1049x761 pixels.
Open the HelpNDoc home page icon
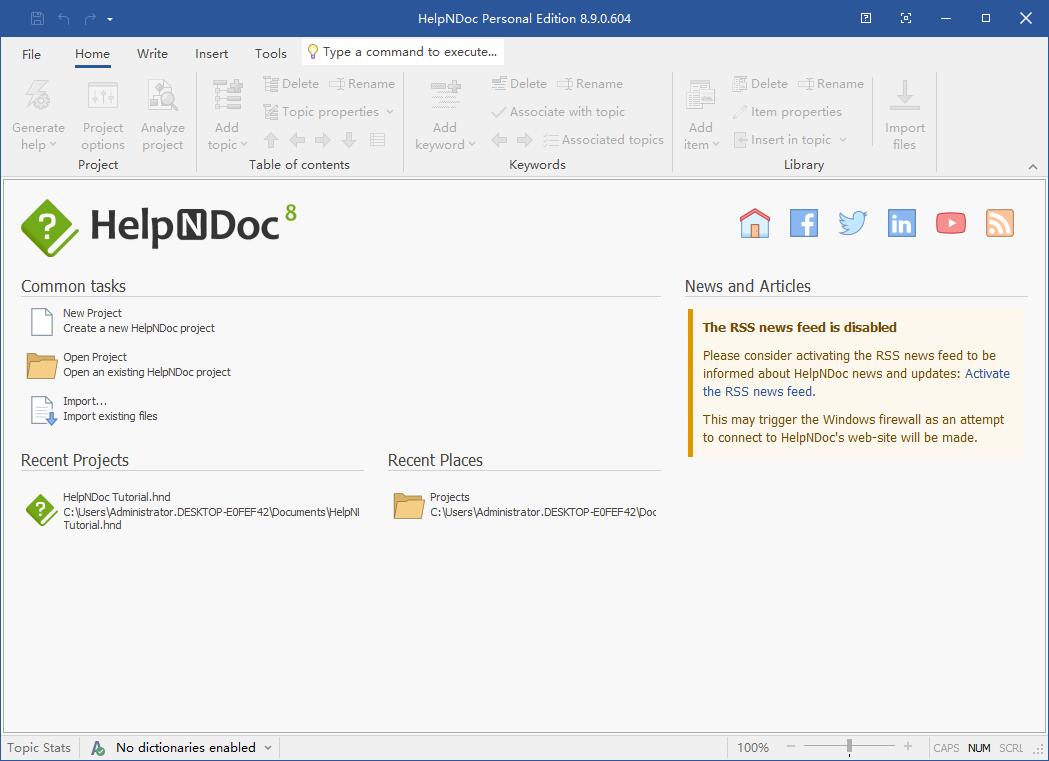[x=754, y=223]
